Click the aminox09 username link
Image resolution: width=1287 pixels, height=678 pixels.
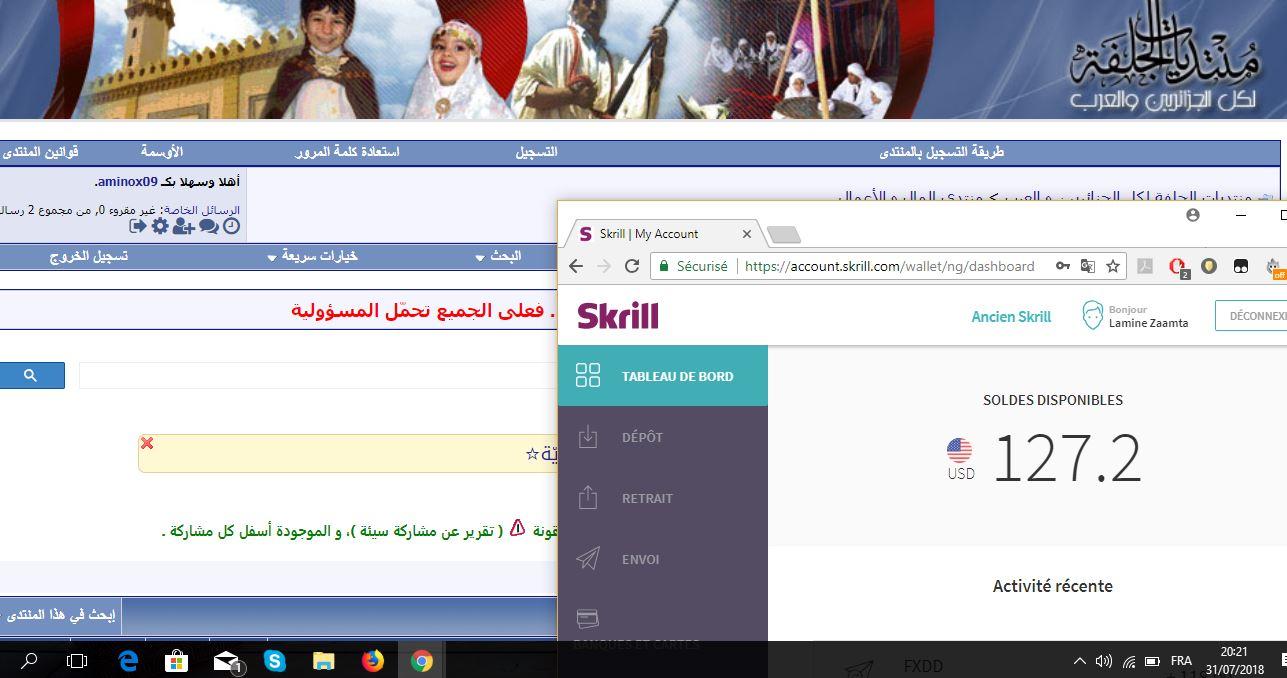[128, 182]
